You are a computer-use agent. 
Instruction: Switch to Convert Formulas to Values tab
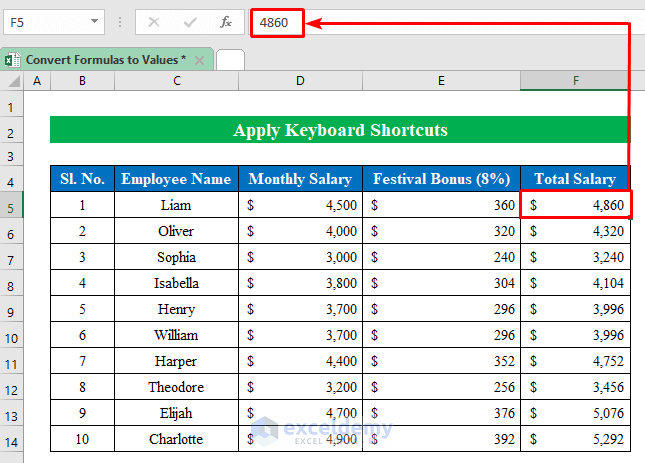106,60
